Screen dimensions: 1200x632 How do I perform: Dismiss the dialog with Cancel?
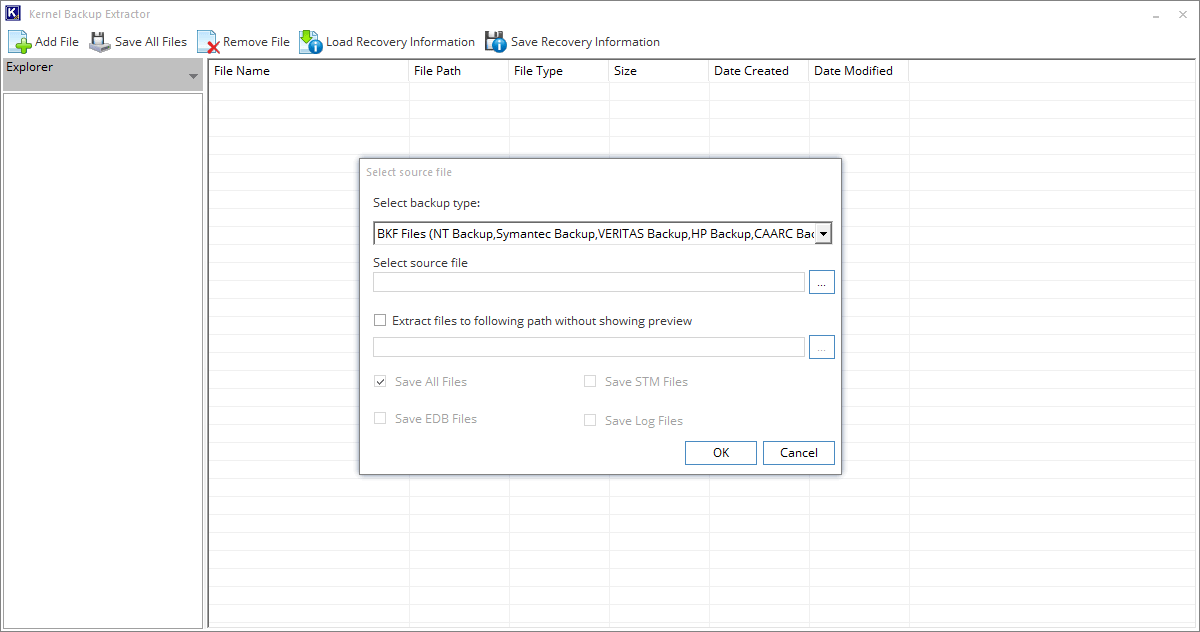[798, 452]
